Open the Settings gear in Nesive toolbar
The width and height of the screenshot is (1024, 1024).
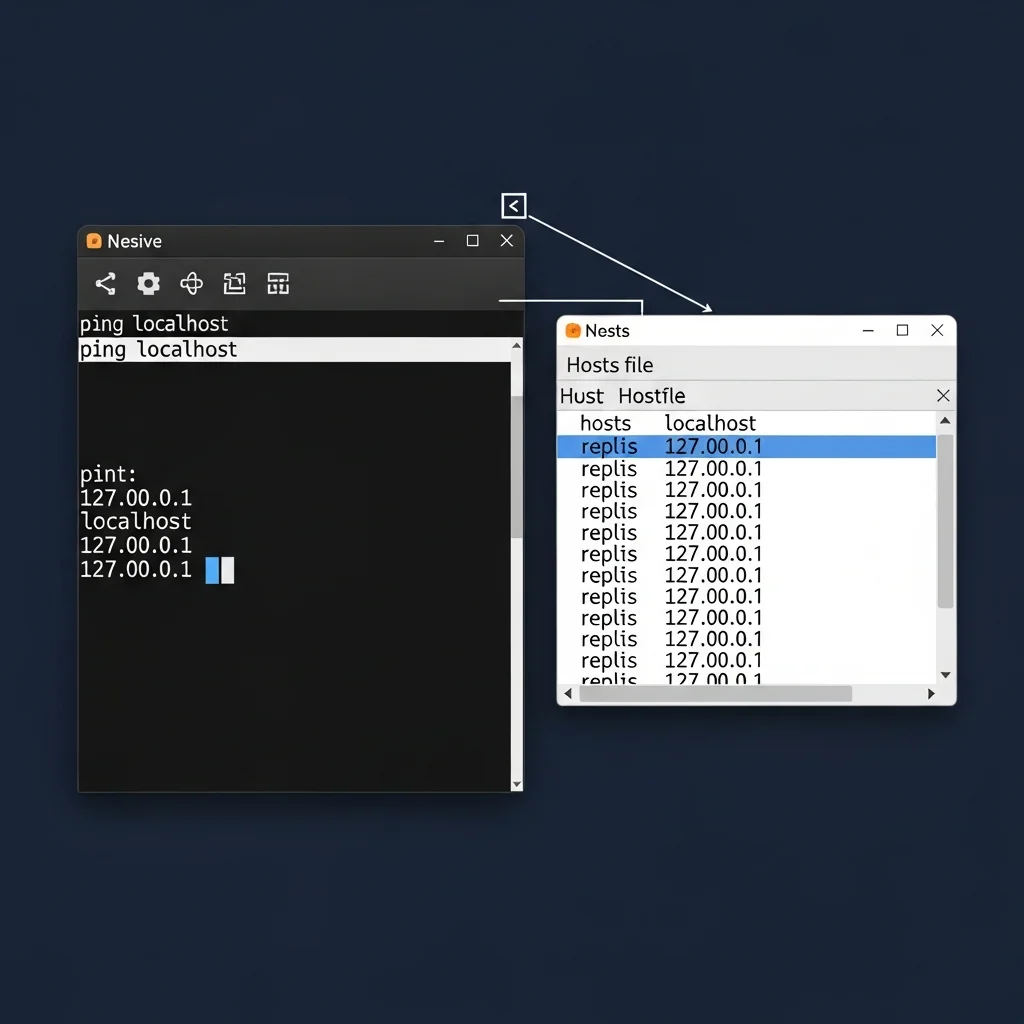click(148, 283)
